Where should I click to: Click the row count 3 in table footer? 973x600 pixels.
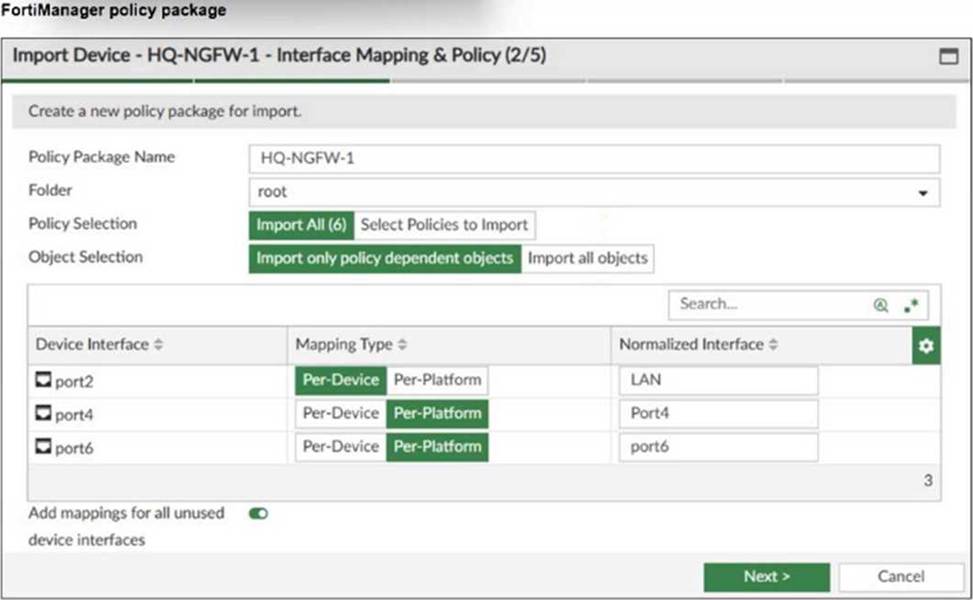928,480
